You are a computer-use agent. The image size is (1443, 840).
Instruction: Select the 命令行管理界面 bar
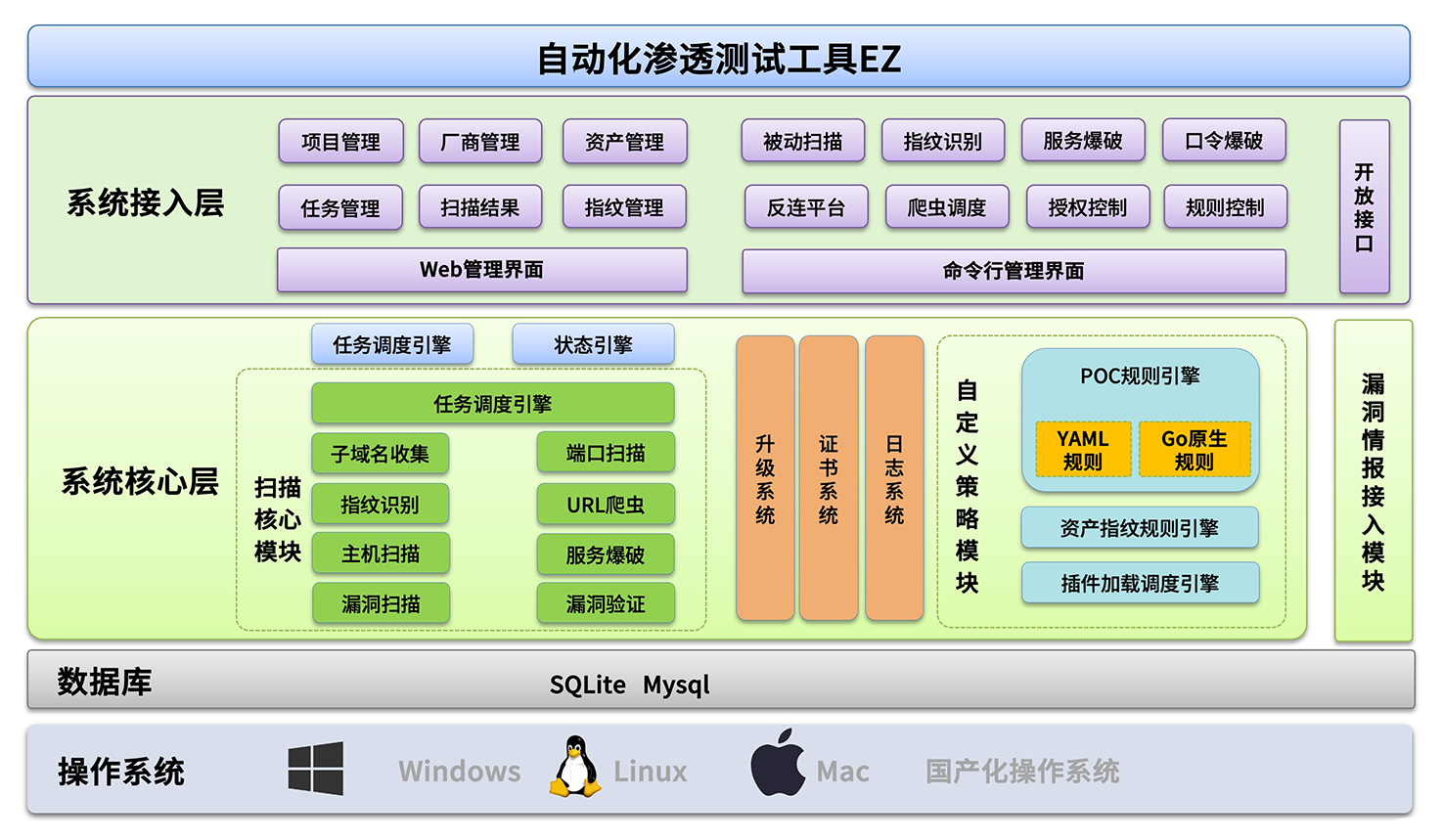tap(1014, 271)
